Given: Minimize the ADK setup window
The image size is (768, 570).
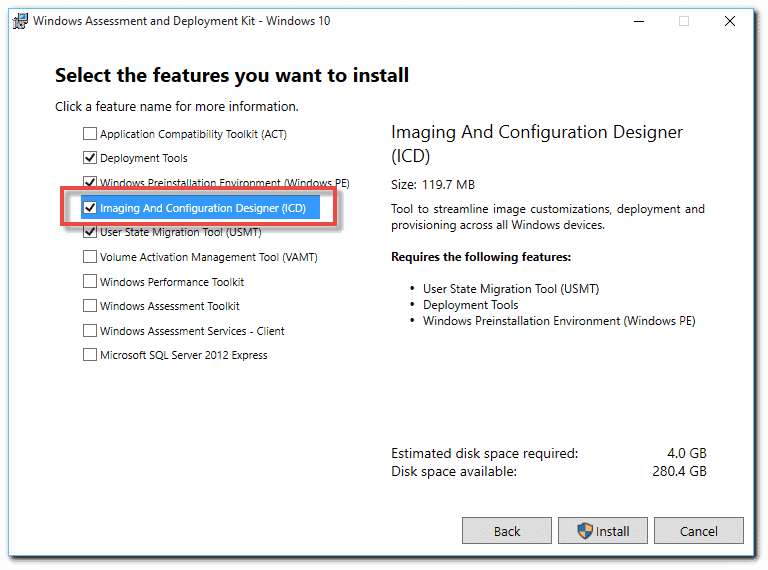Looking at the screenshot, I should (639, 21).
